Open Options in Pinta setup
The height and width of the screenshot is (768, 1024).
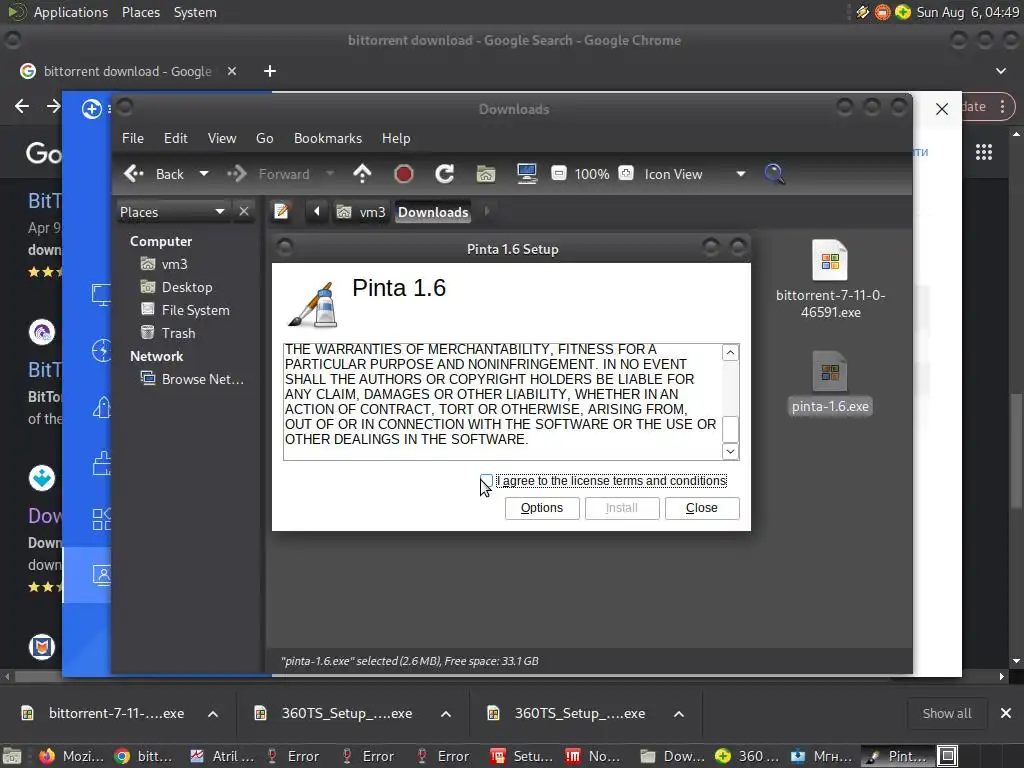(x=542, y=508)
